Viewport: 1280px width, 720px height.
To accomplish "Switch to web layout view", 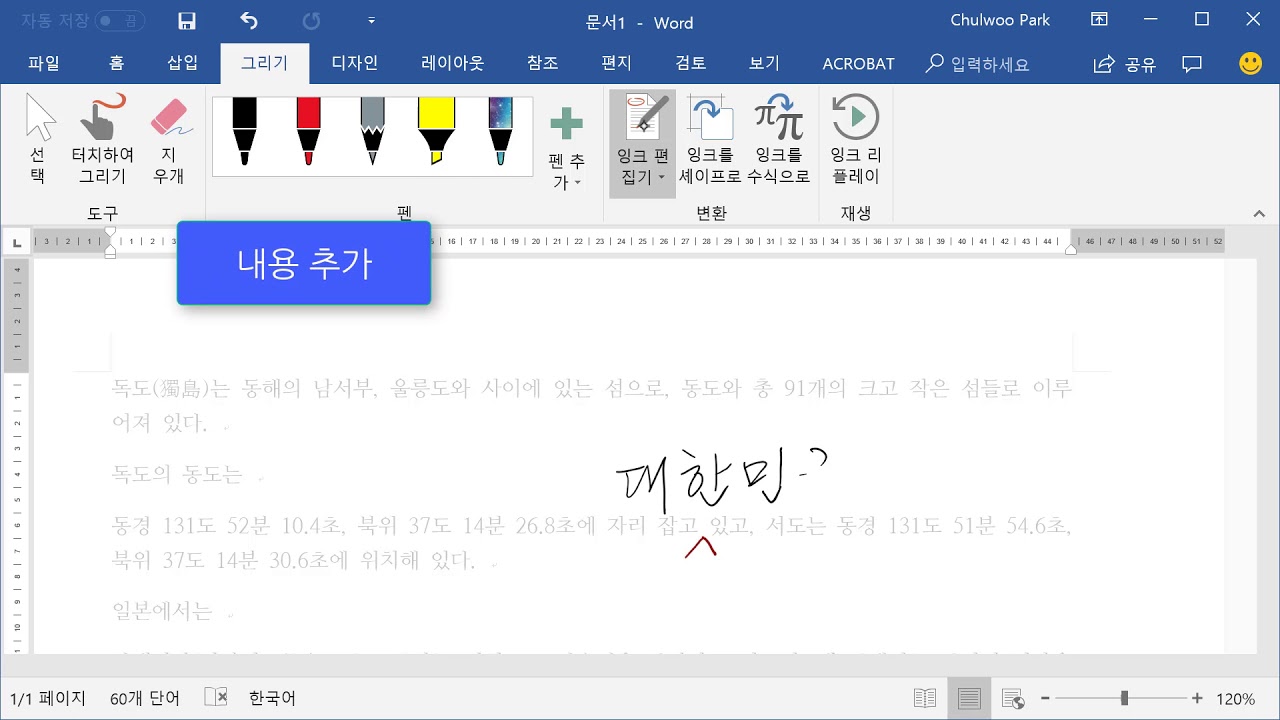I will point(1012,698).
